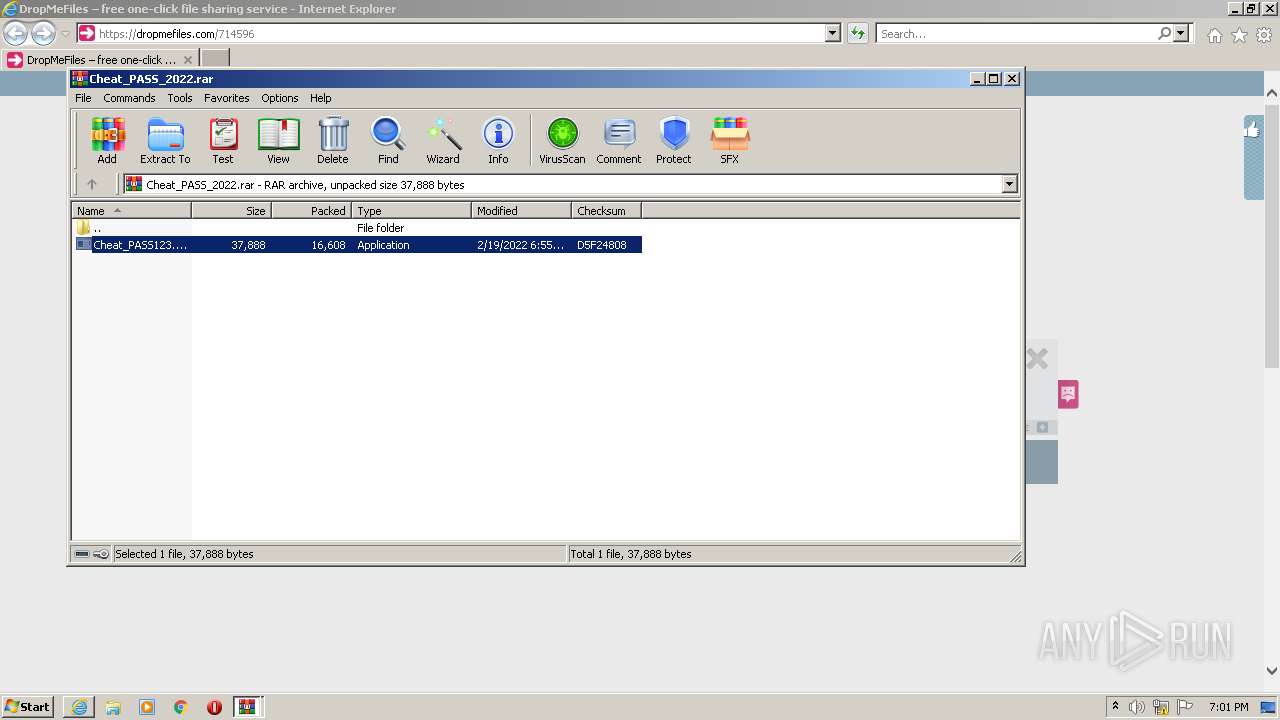This screenshot has height=720, width=1280.
Task: Open Chrome from the taskbar
Action: (181, 707)
